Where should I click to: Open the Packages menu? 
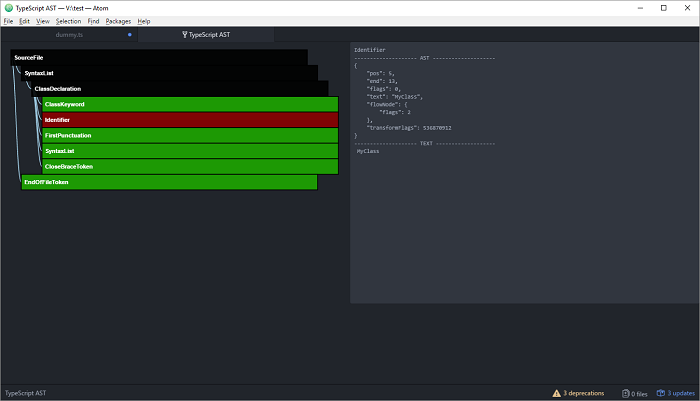point(118,21)
